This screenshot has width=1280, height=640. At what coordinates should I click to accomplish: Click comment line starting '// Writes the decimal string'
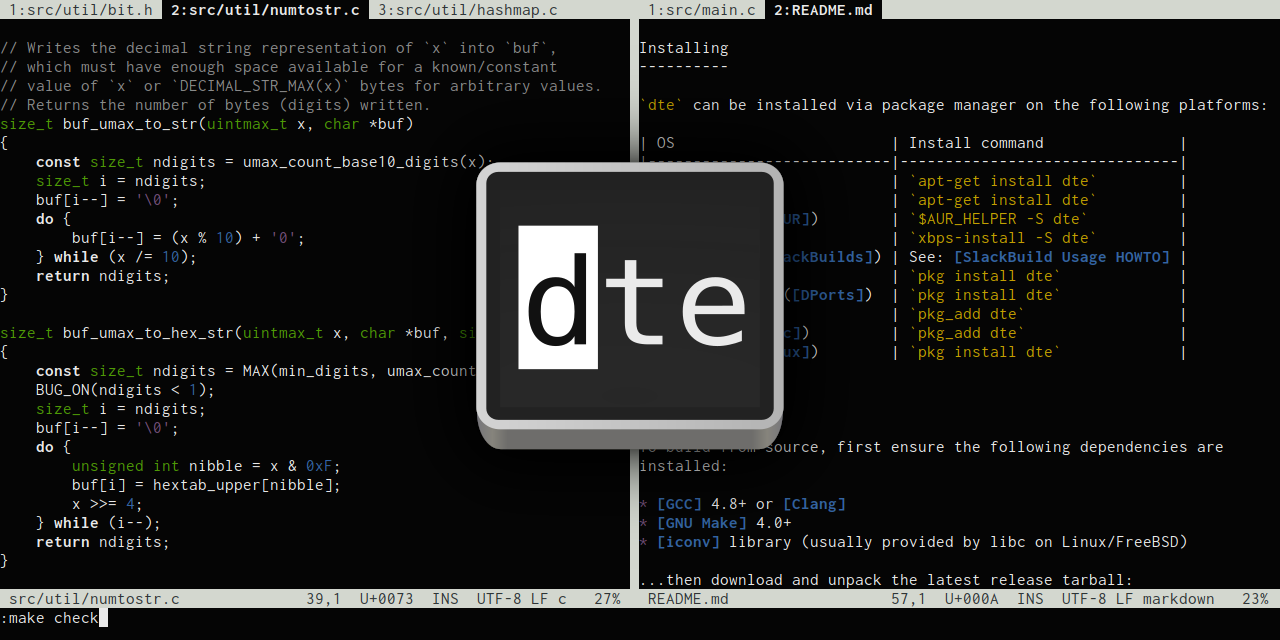[x=279, y=48]
